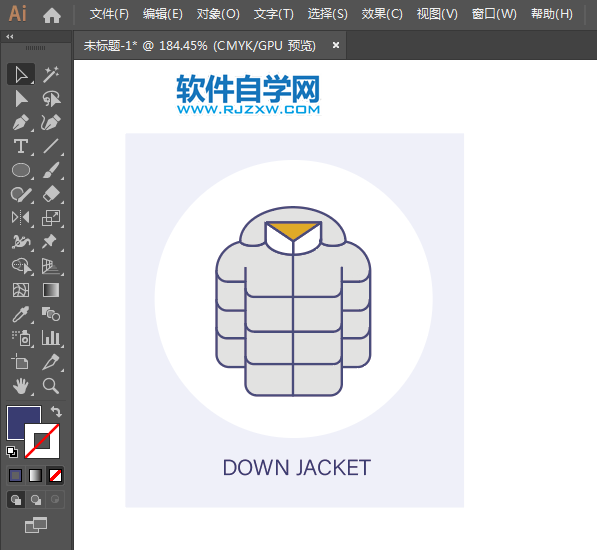Select the Direct Selection tool

21,99
